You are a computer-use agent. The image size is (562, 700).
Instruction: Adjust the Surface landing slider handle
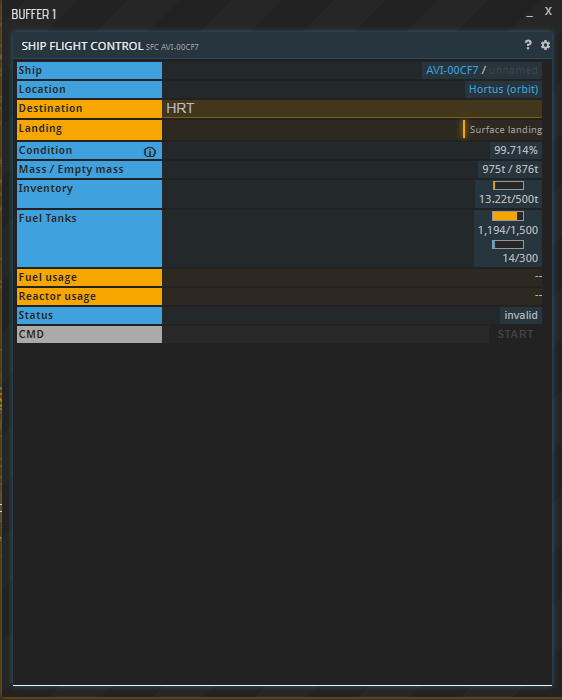(x=464, y=129)
